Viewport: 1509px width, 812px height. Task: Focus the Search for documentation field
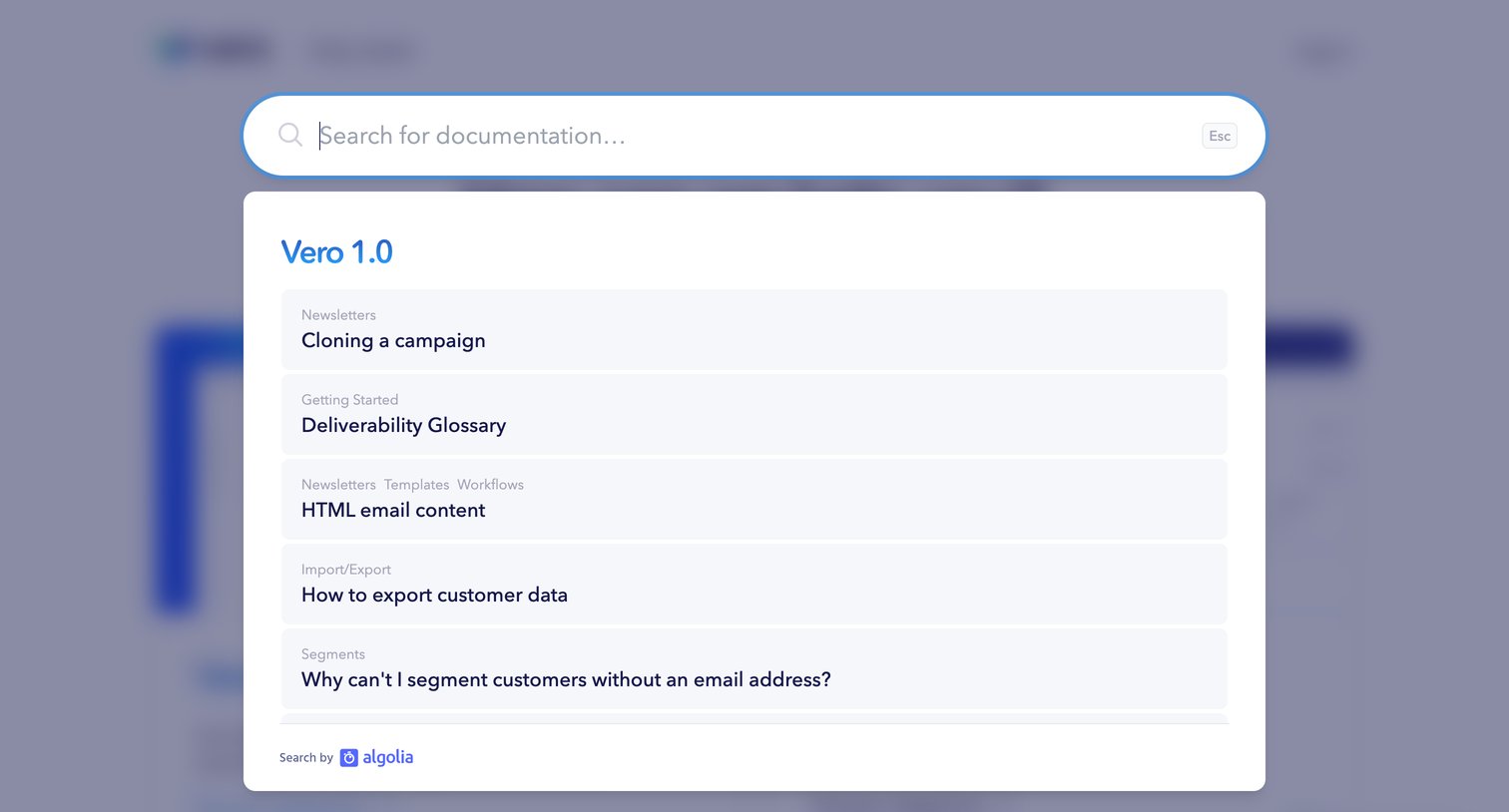[x=754, y=136]
